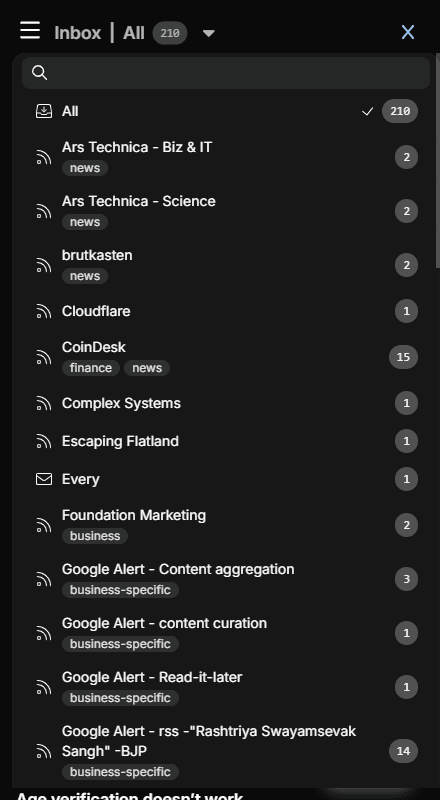Click the RSS icon beside Escaping Flatland
440x800 pixels.
(44, 441)
